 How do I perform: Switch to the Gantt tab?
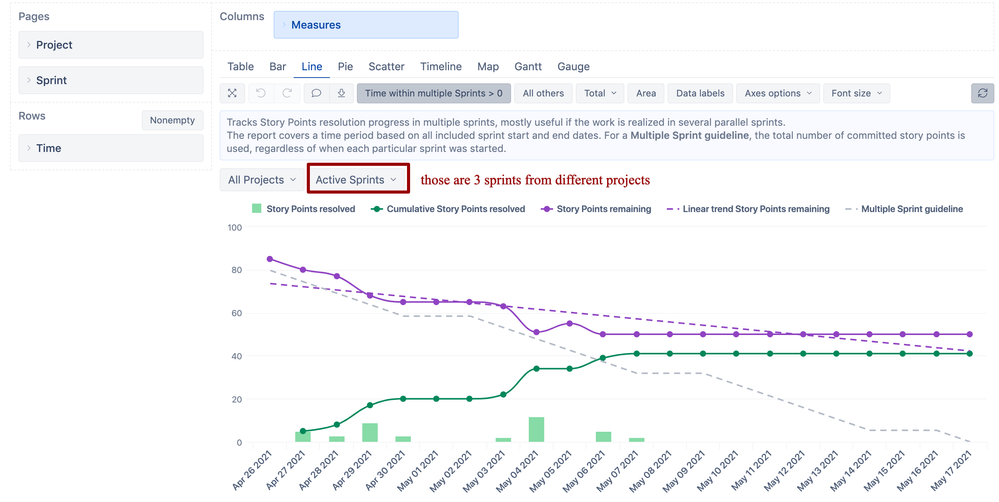click(528, 66)
